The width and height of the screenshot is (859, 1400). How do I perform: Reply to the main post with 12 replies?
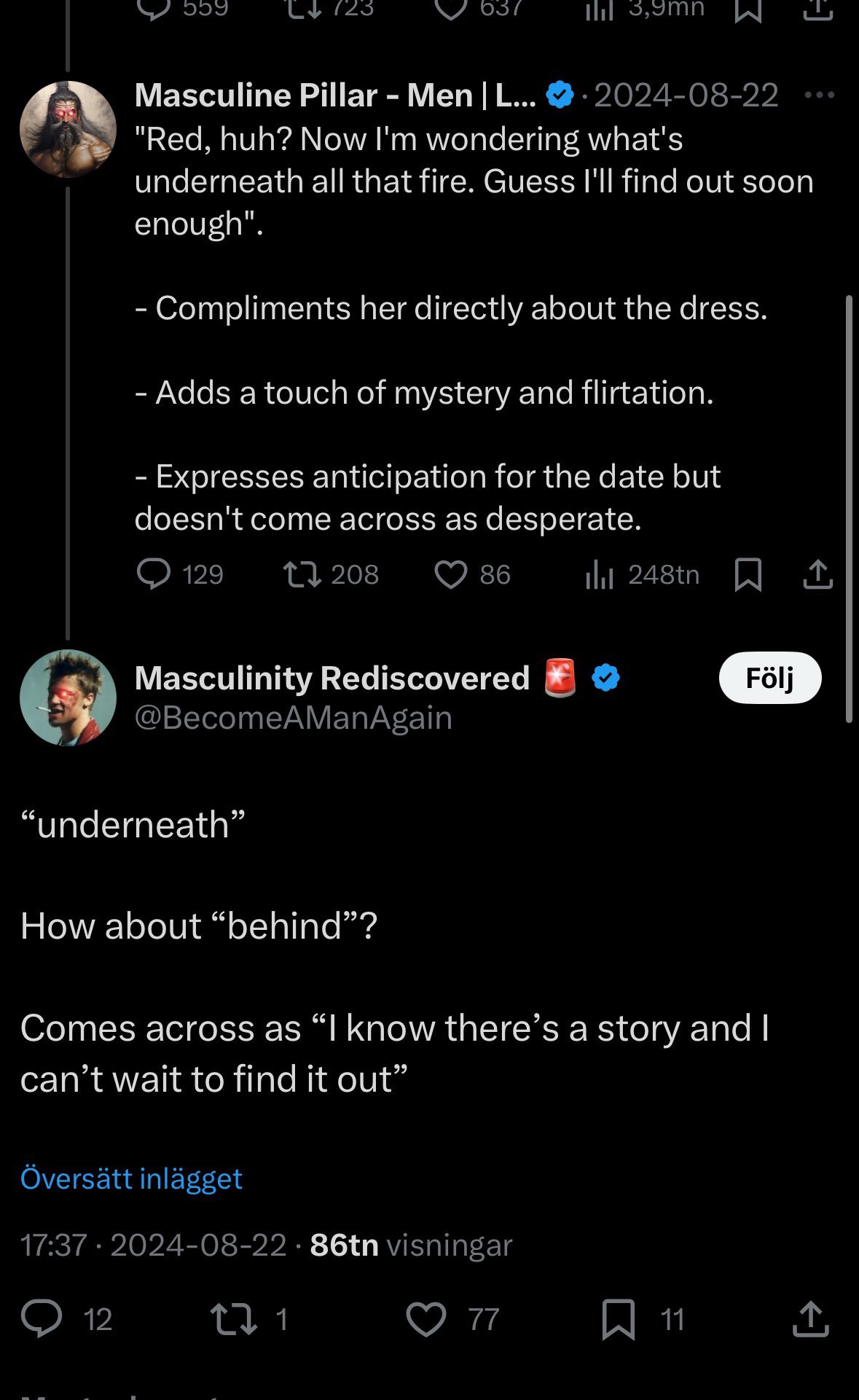[x=42, y=1319]
